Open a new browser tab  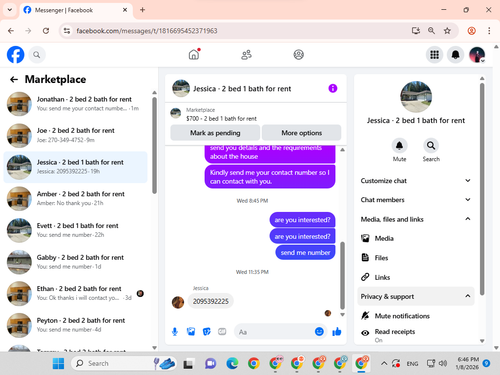click(x=142, y=10)
